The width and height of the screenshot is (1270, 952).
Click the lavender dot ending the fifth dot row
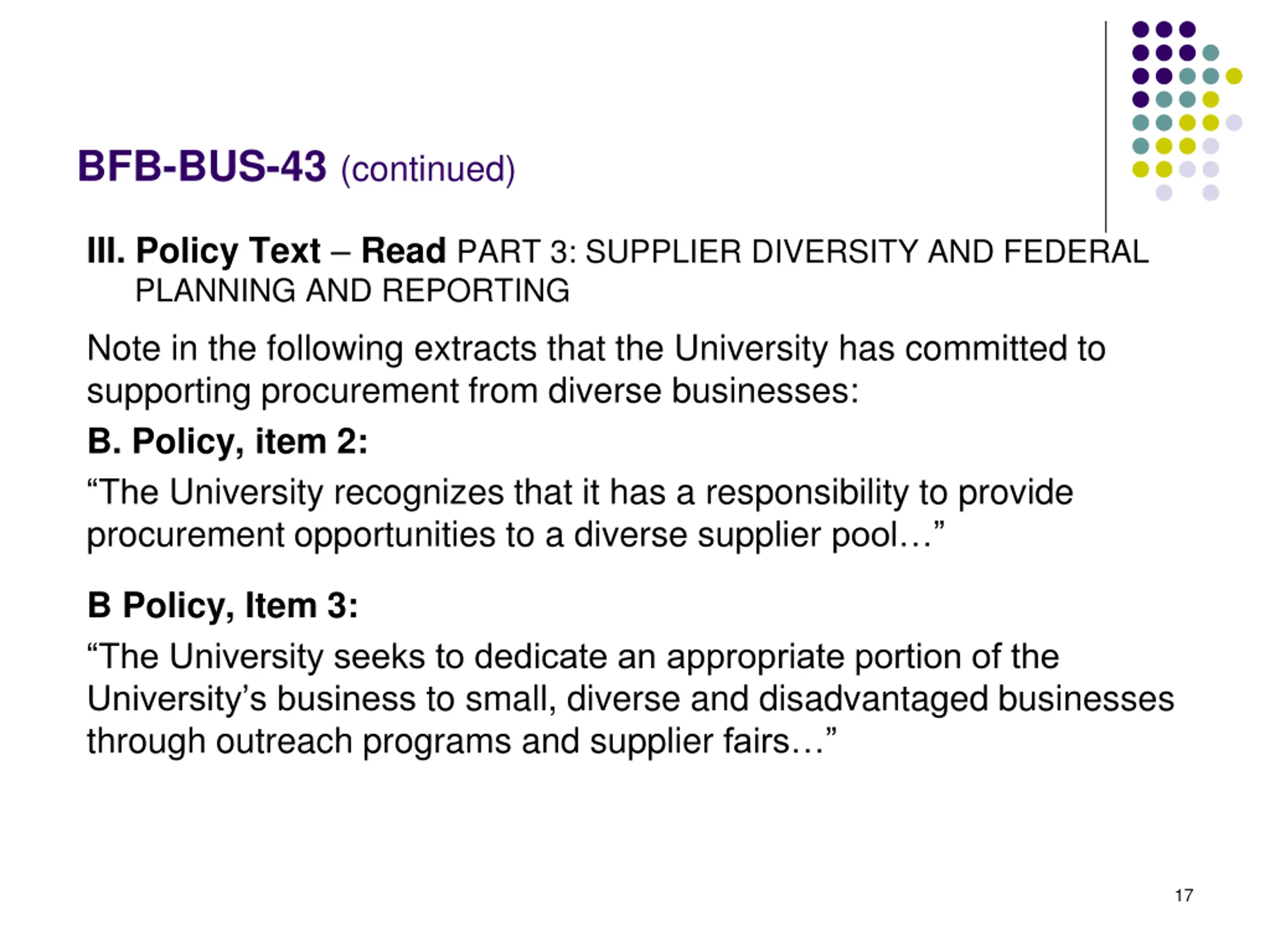tap(1234, 122)
